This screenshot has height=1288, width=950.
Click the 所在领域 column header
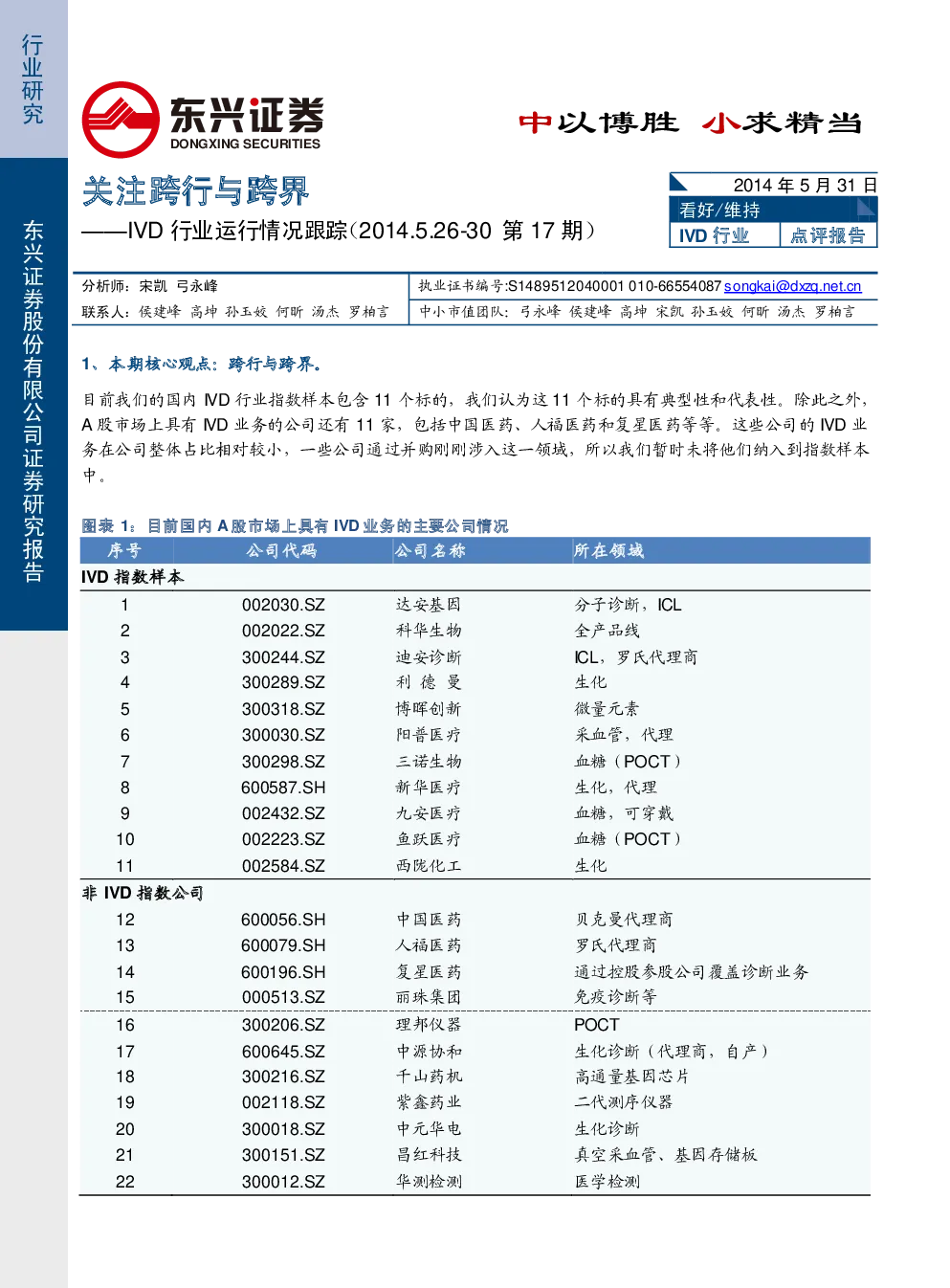tap(608, 550)
